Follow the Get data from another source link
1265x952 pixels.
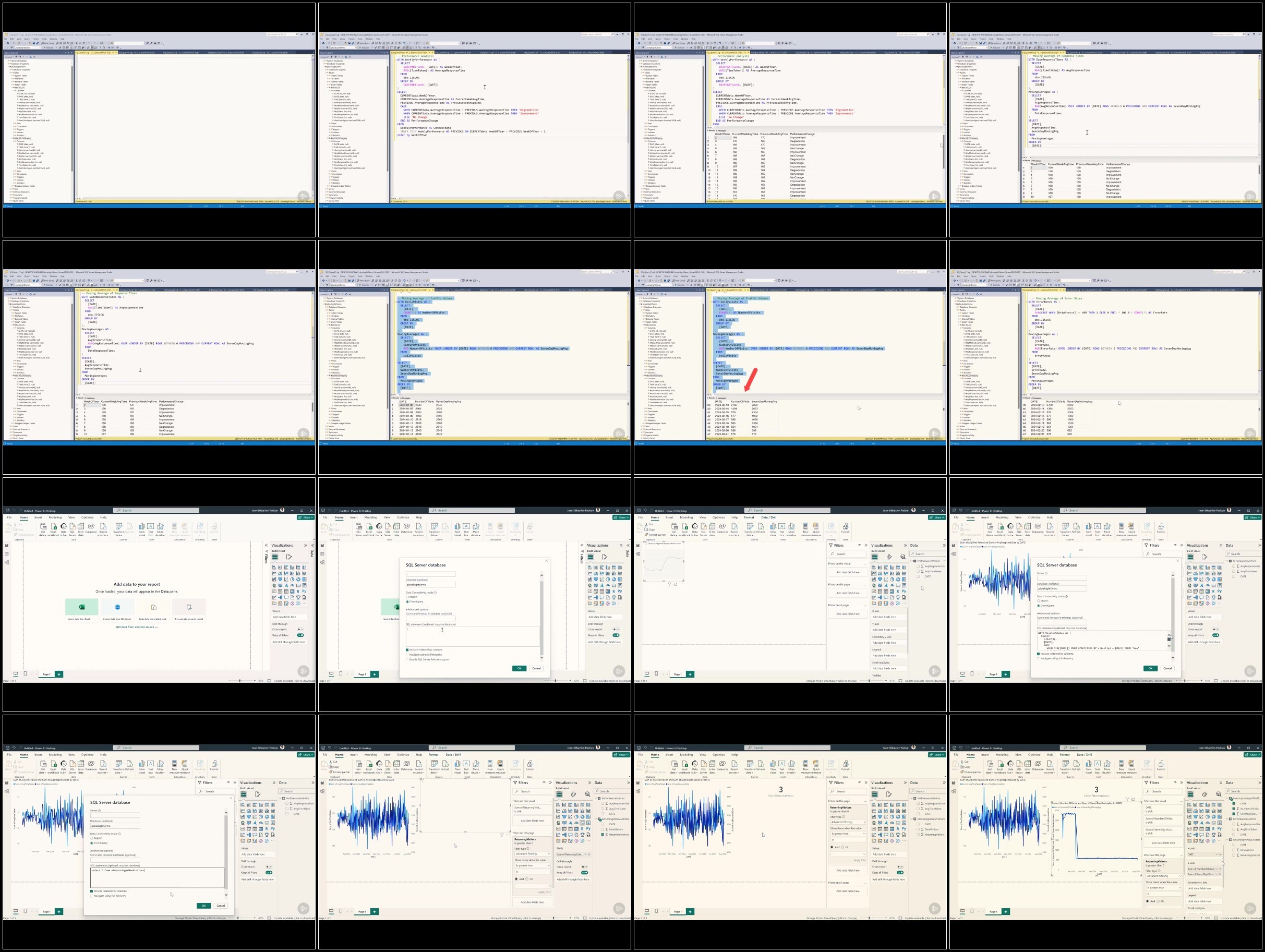click(137, 627)
